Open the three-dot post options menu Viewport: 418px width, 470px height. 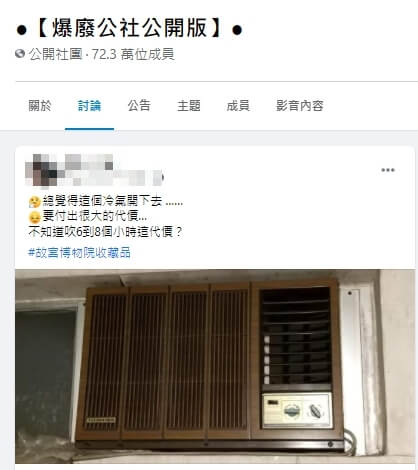point(388,170)
